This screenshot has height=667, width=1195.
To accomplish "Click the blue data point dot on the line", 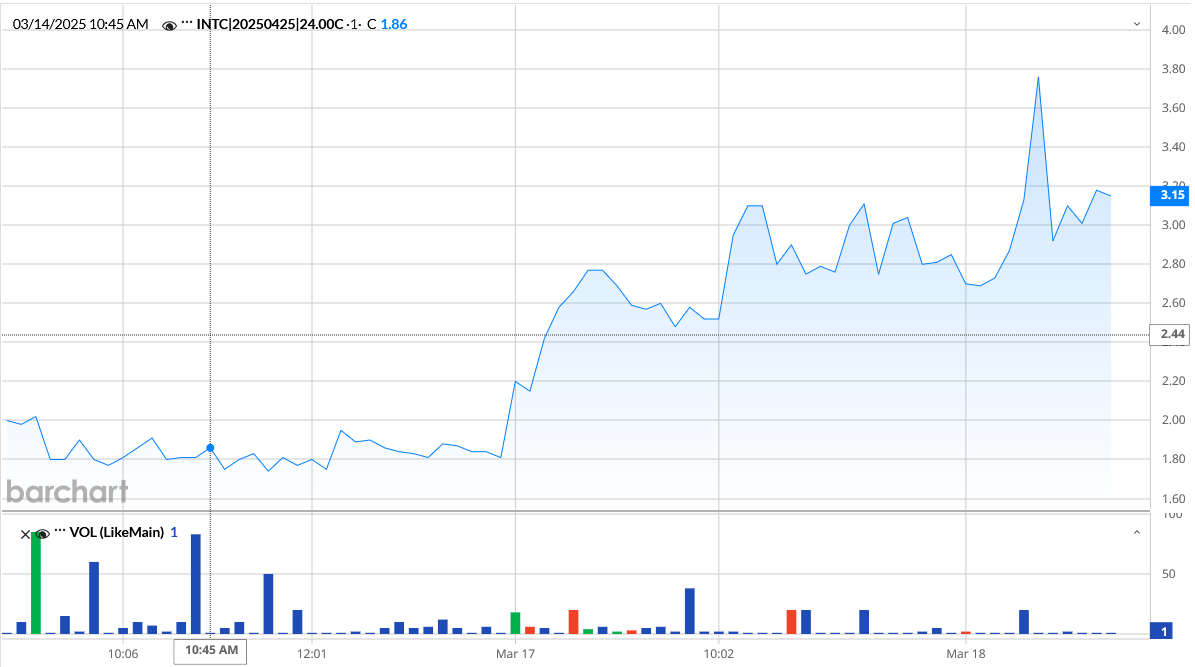I will [210, 448].
